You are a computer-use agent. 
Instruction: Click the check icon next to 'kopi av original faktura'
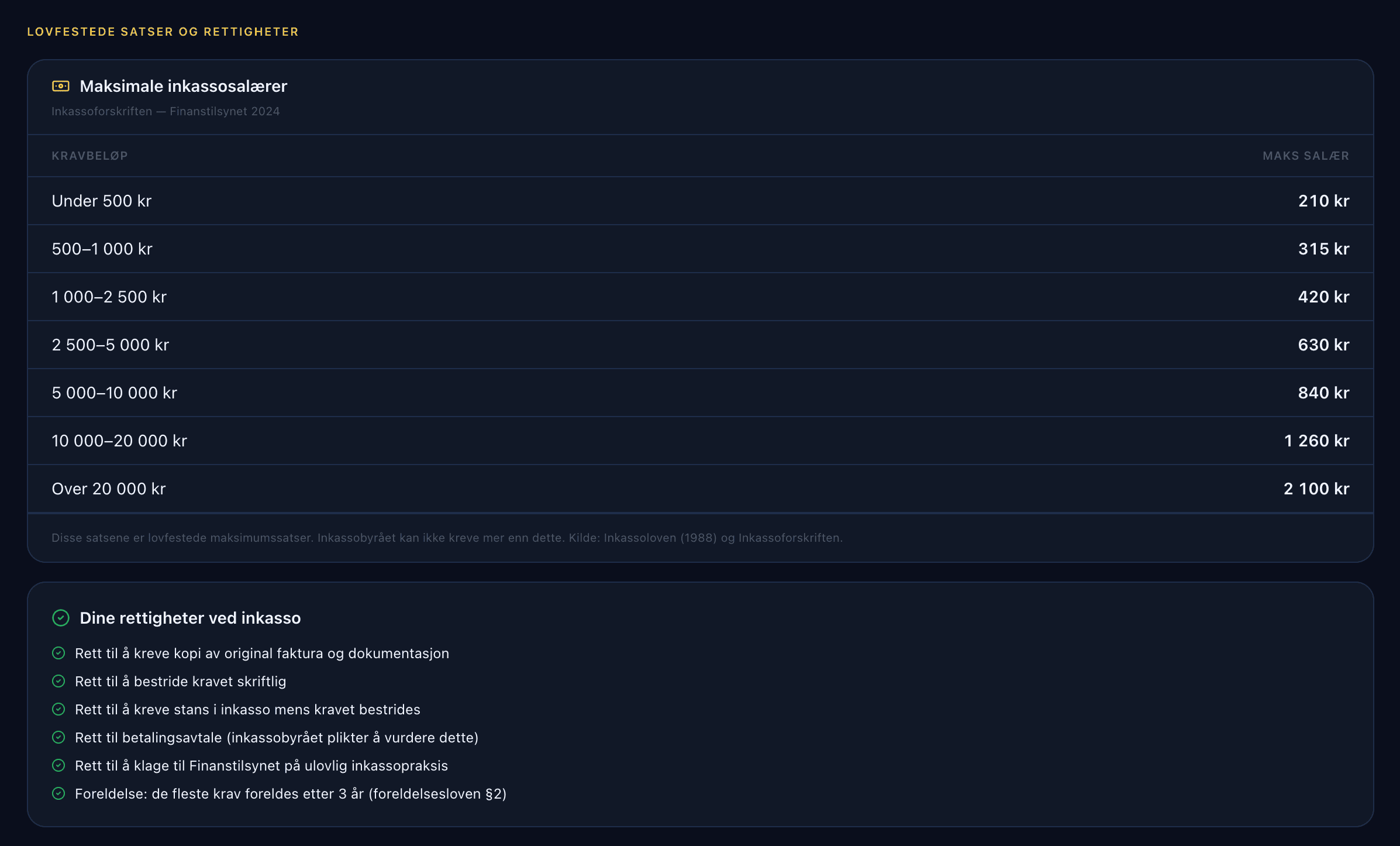pyautogui.click(x=58, y=653)
